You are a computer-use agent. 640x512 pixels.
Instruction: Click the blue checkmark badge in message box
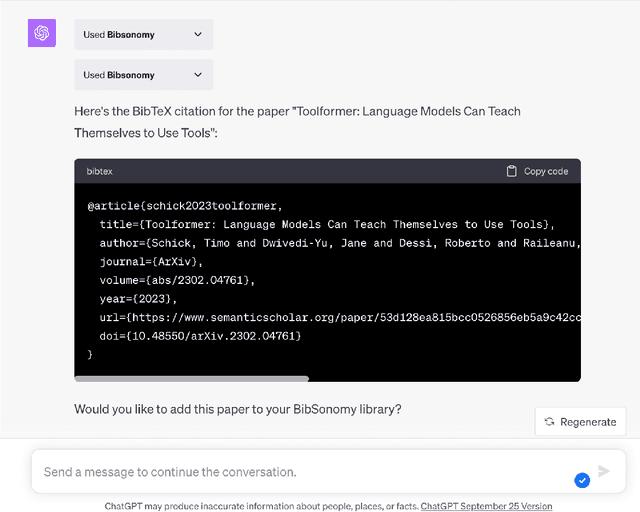(x=582, y=481)
